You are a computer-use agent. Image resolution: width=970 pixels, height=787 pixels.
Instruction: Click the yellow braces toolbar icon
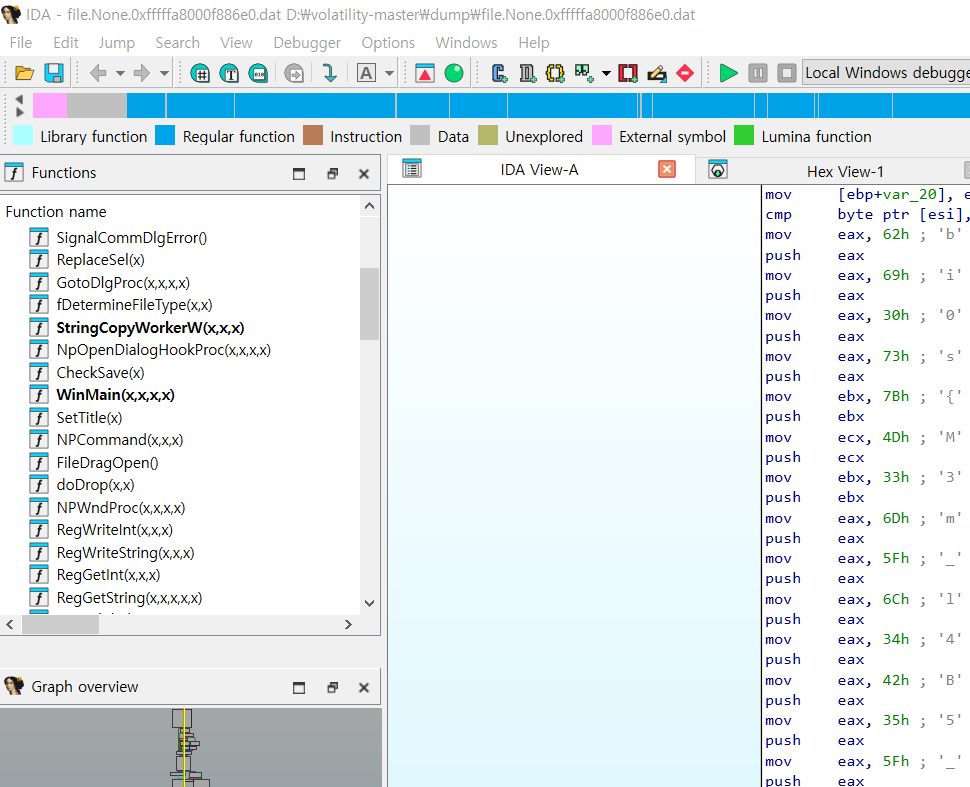tap(555, 73)
